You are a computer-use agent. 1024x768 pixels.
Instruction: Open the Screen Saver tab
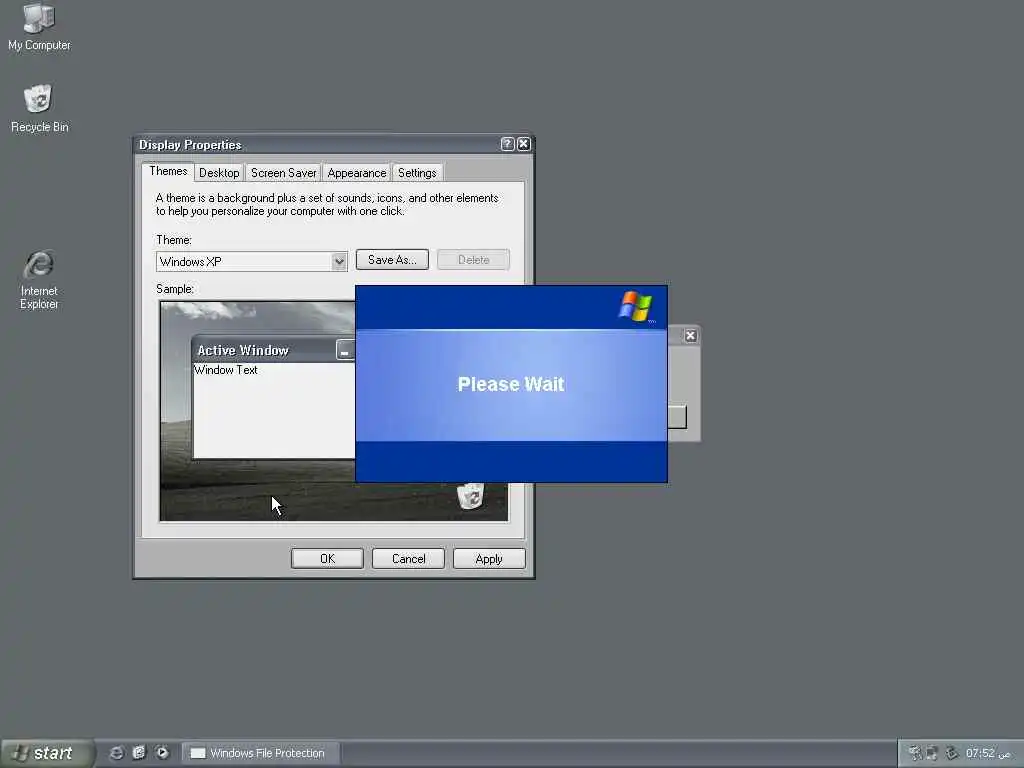coord(283,173)
